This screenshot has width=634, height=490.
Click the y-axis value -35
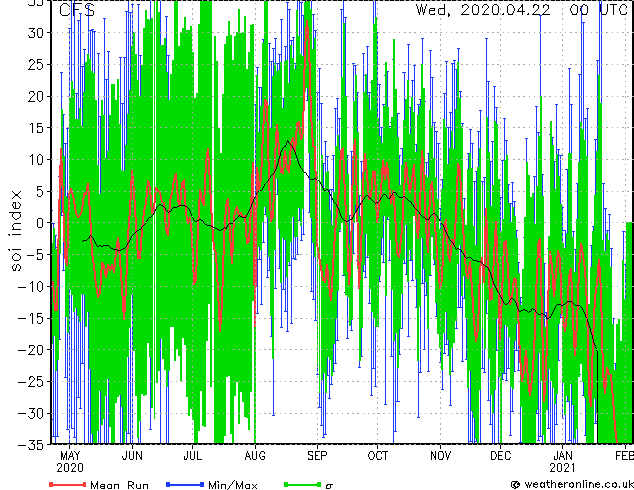[x=31, y=445]
